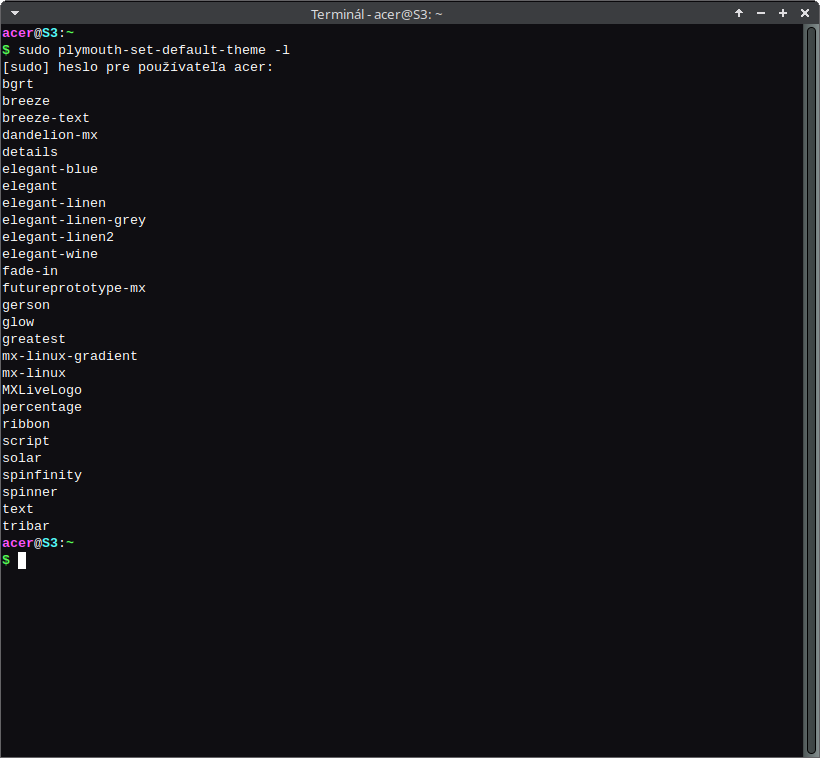820x758 pixels.
Task: Click the 'elegant-linen-grey' theme line
Action: (x=74, y=220)
